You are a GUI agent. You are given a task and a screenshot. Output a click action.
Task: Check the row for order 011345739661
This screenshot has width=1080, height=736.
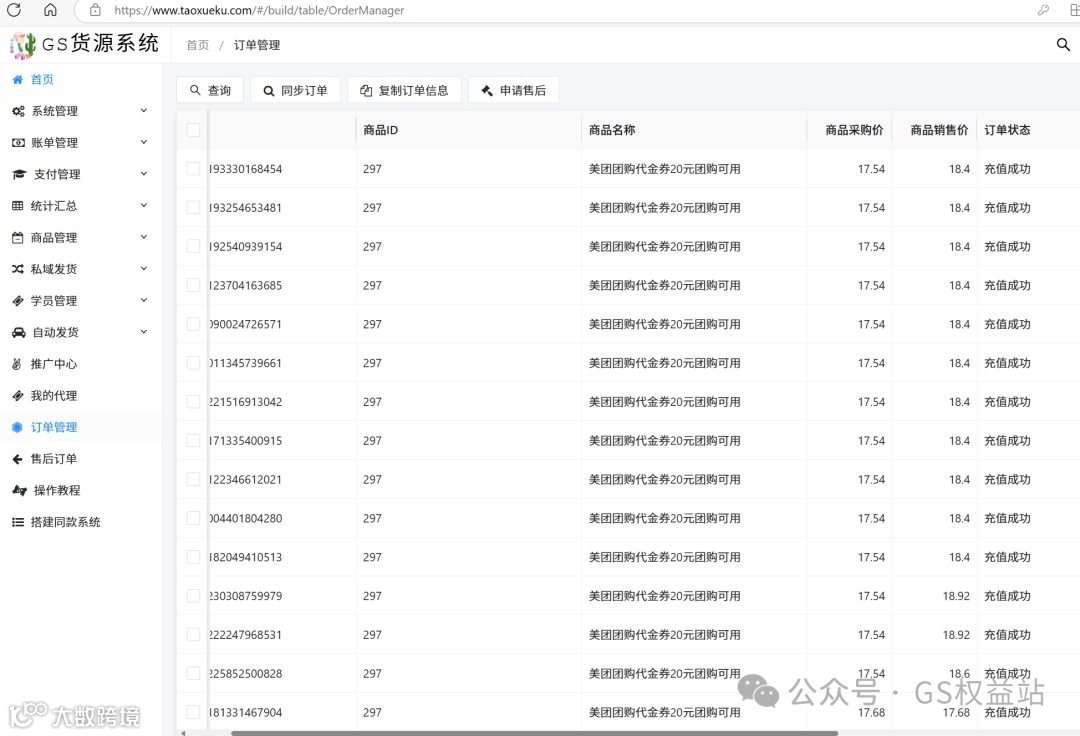pos(194,363)
